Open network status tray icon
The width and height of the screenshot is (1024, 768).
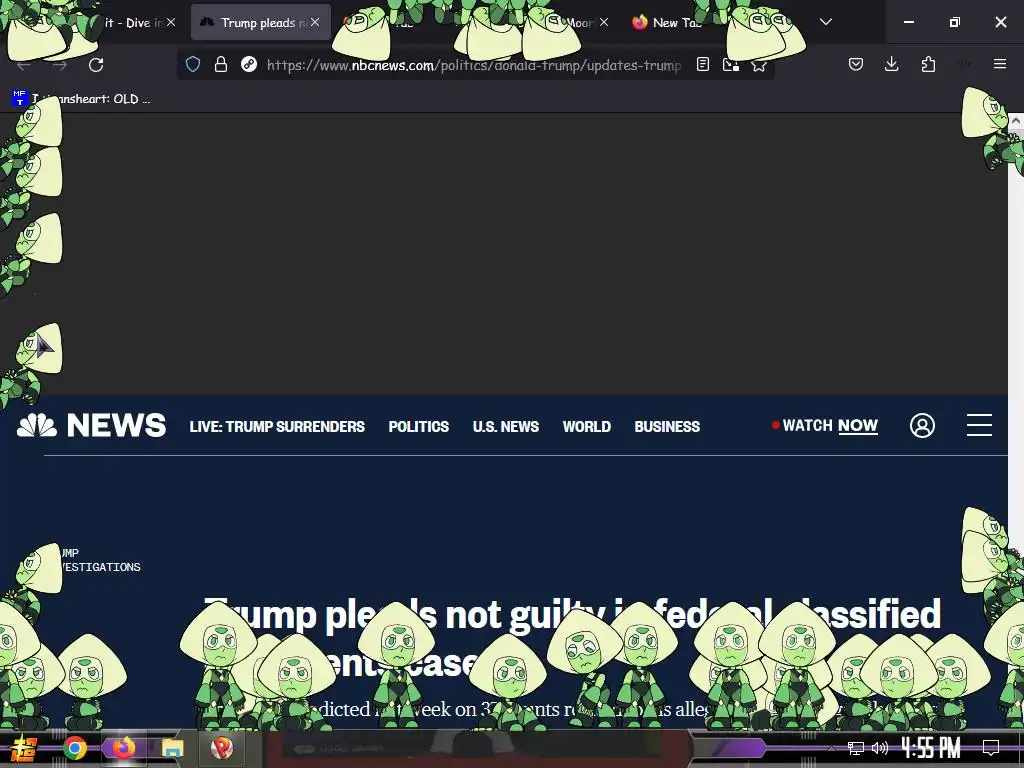point(856,748)
